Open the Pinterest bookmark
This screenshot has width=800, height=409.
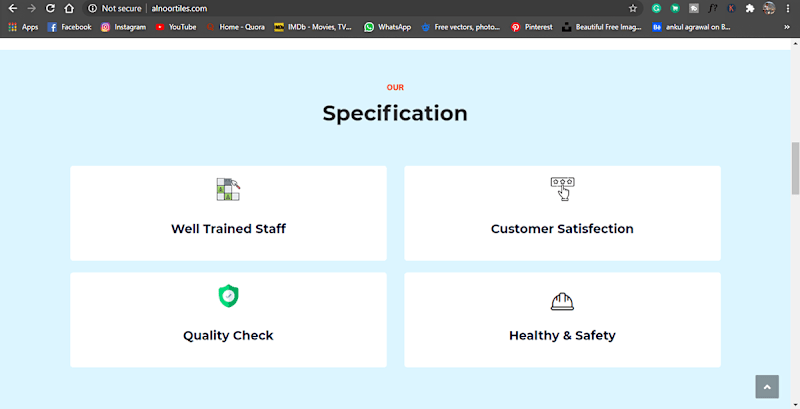[x=532, y=27]
